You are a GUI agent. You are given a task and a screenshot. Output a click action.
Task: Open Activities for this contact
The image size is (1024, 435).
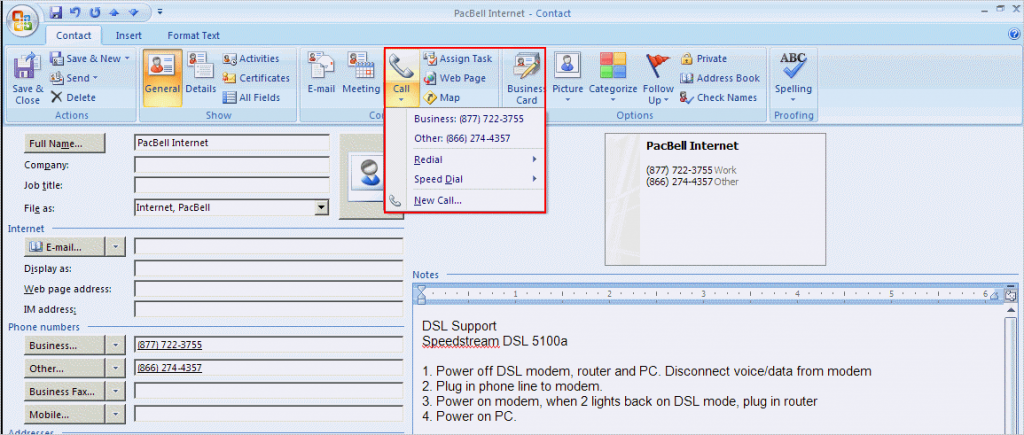pos(251,58)
